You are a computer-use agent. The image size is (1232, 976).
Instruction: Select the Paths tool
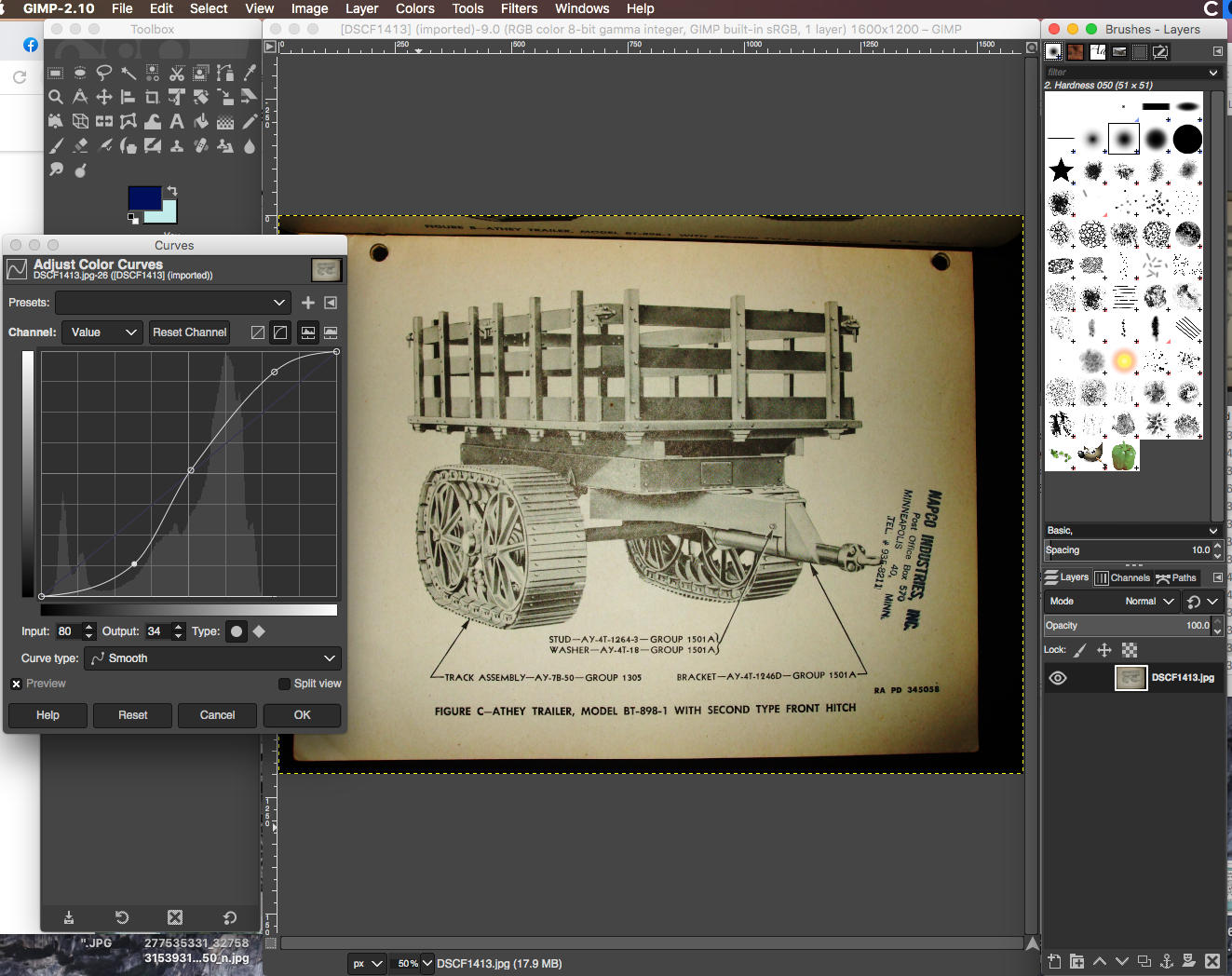(x=225, y=73)
